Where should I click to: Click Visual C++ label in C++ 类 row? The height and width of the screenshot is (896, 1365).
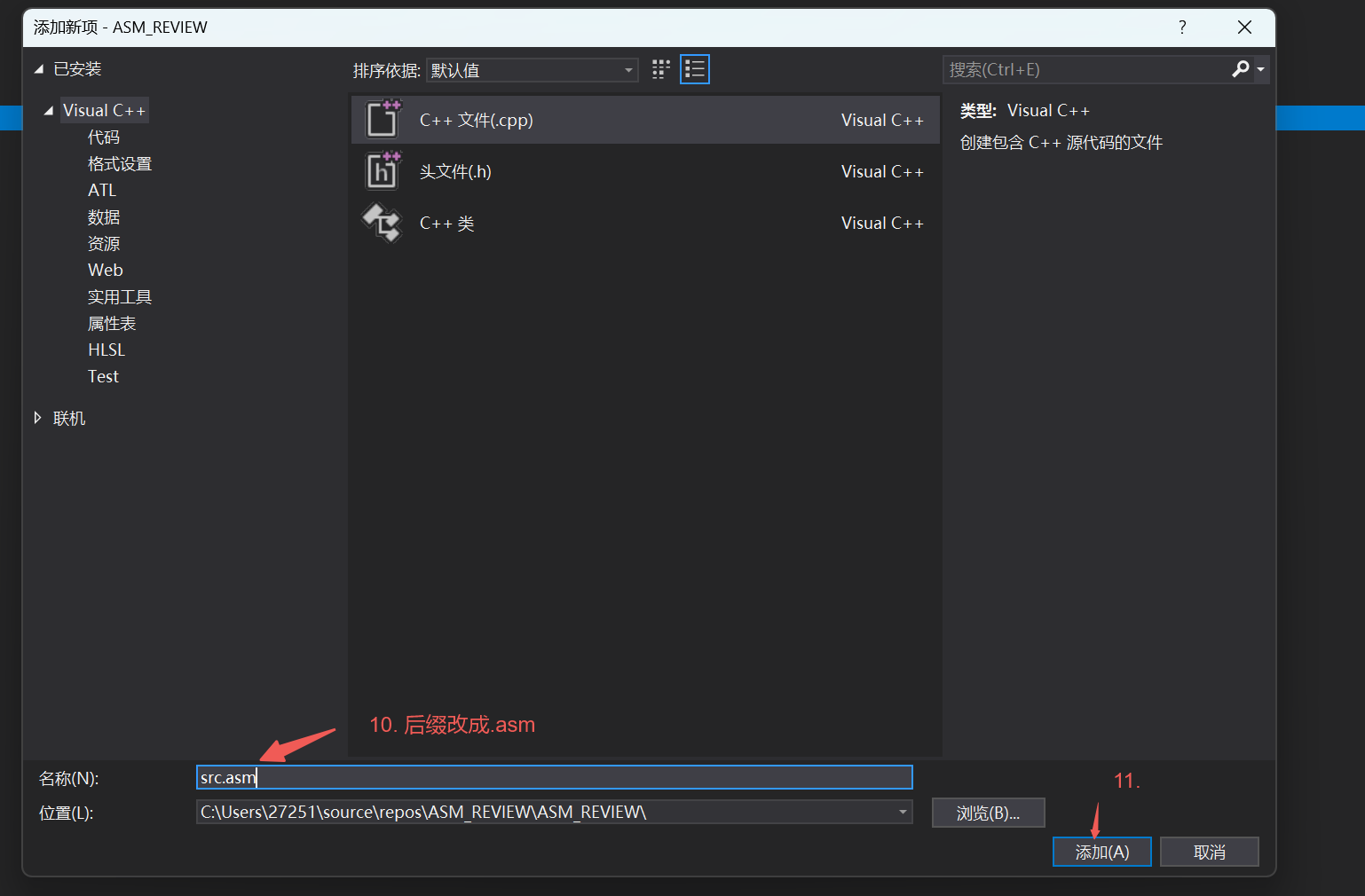coord(882,223)
